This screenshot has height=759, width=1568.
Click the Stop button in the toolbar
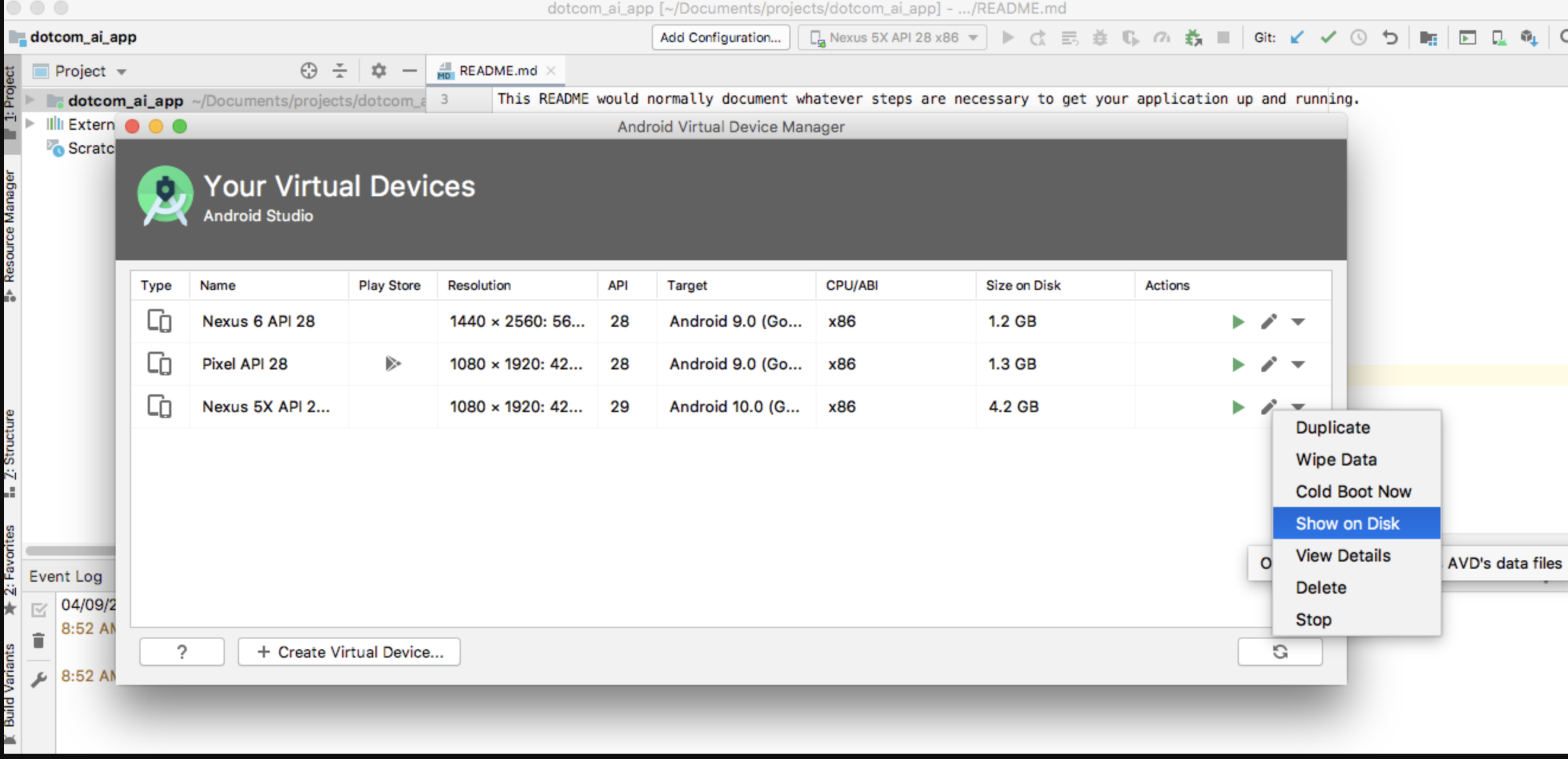tap(1223, 37)
